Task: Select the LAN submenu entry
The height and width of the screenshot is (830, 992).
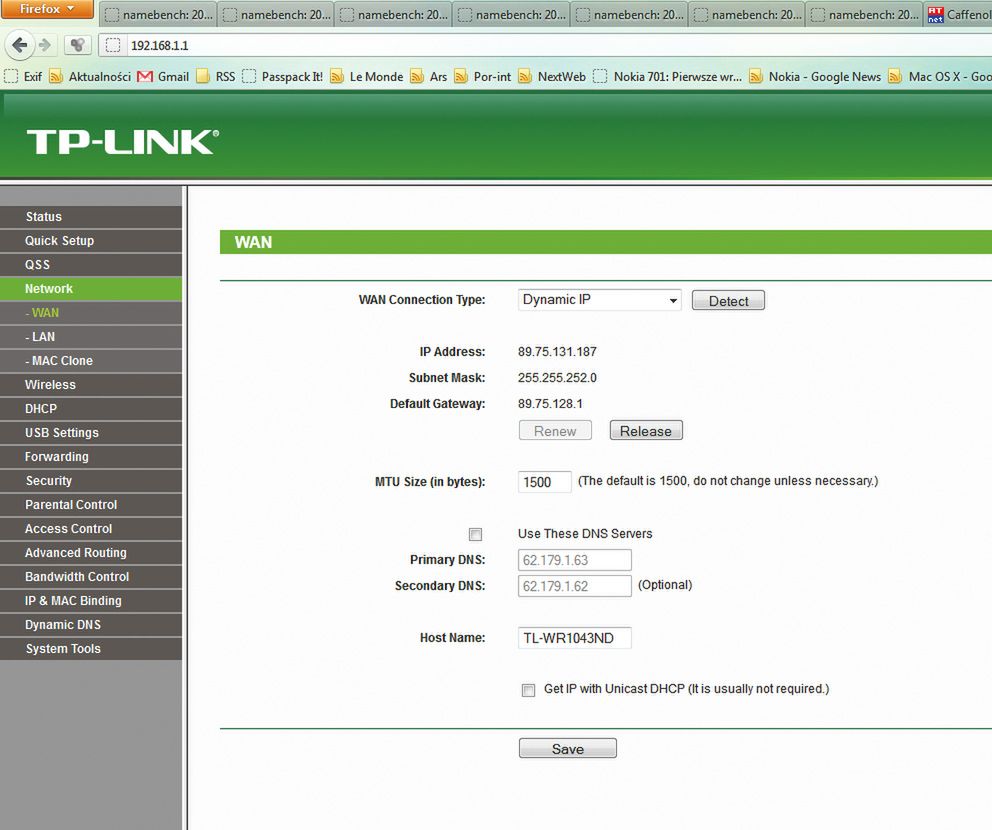Action: pyautogui.click(x=90, y=337)
